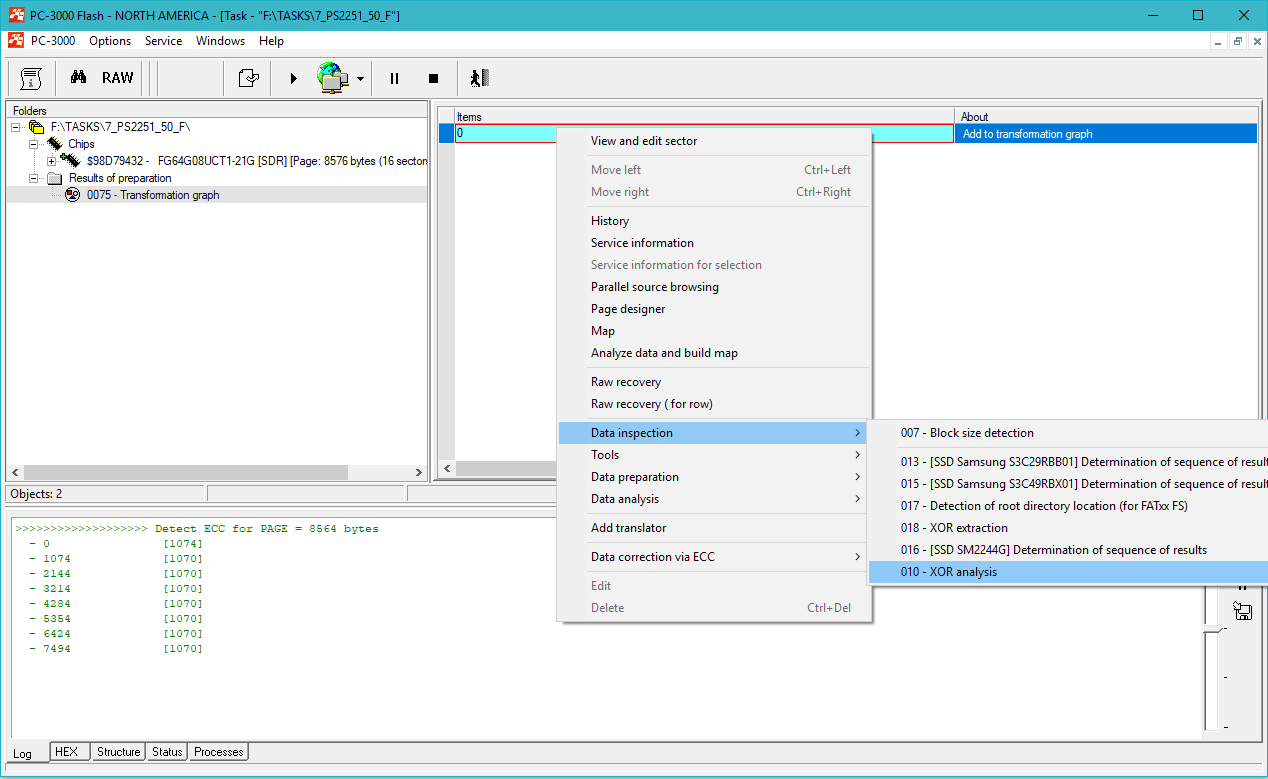Image resolution: width=1268 pixels, height=779 pixels.
Task: Click the Map context menu entry
Action: (x=714, y=331)
